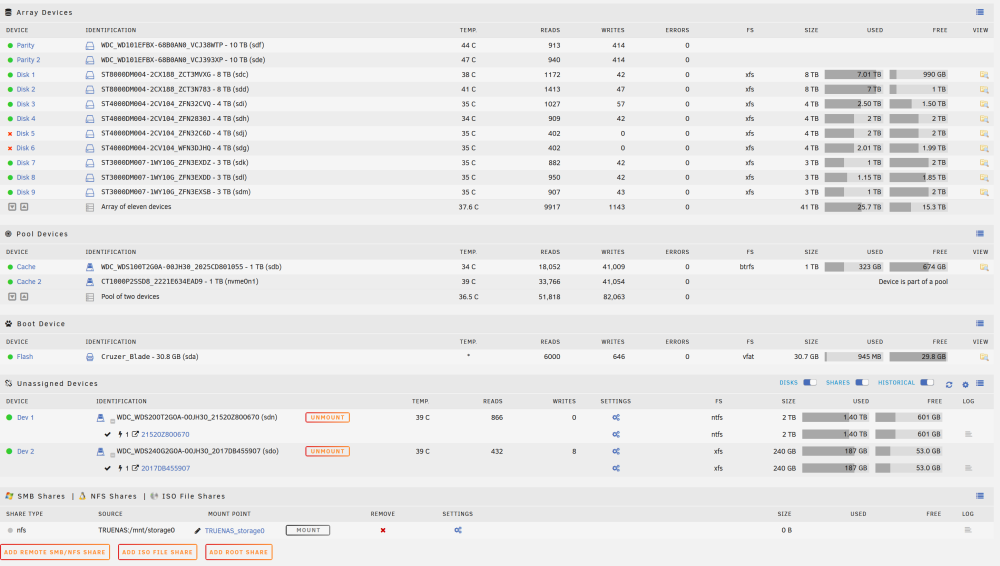
Task: Click Add ISO File Share button
Action: 157,552
